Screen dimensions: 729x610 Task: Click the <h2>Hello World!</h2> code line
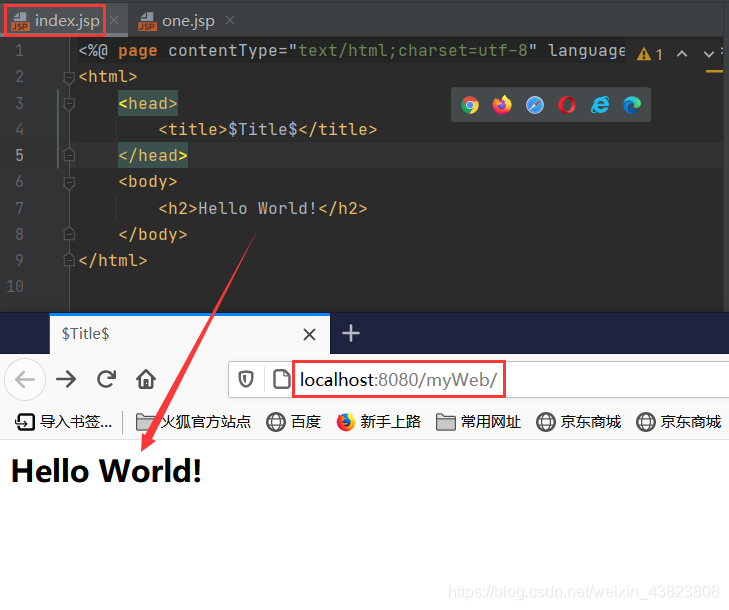(263, 208)
